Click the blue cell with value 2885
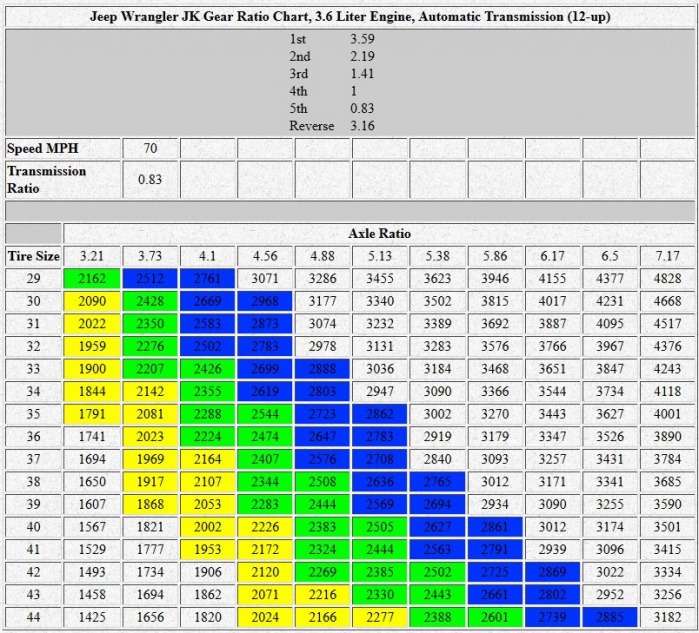The image size is (699, 633). point(610,618)
